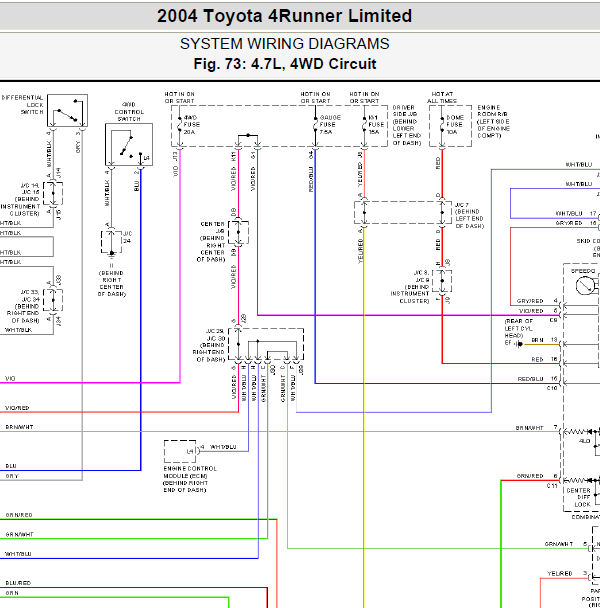
Task: Click the ground symbol below J/C 24
Action: coord(112,254)
